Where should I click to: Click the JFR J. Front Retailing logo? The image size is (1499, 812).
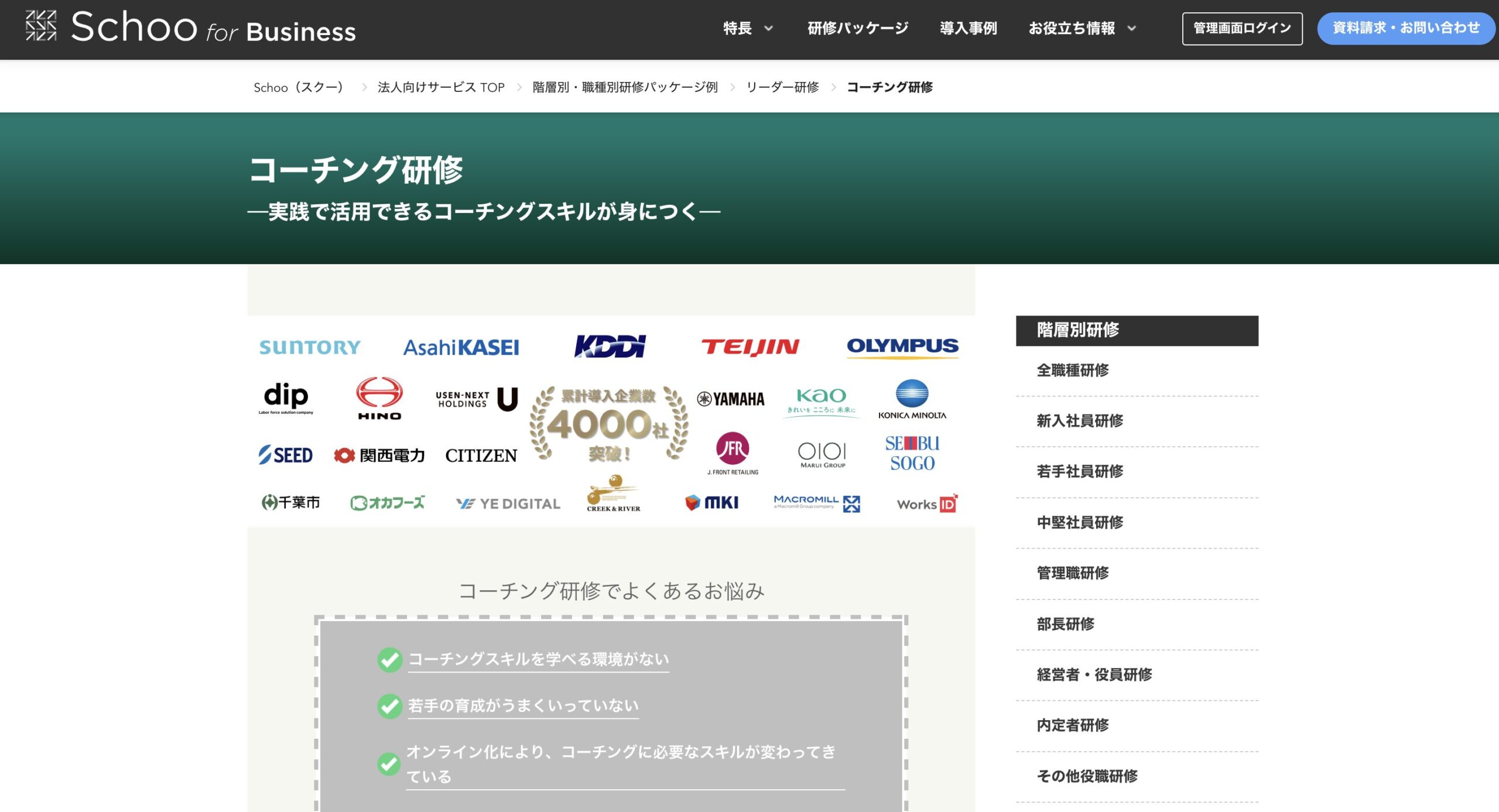point(733,450)
